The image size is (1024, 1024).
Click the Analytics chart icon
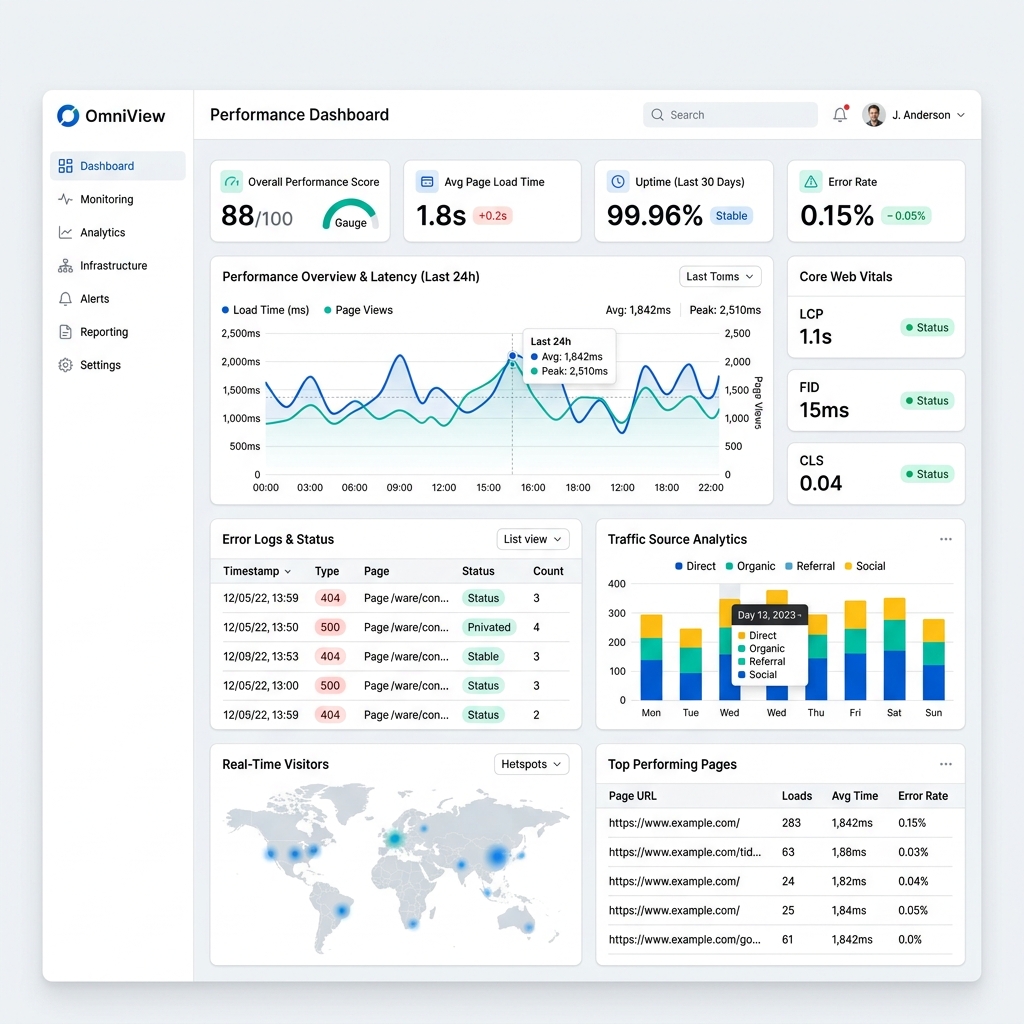click(x=65, y=232)
